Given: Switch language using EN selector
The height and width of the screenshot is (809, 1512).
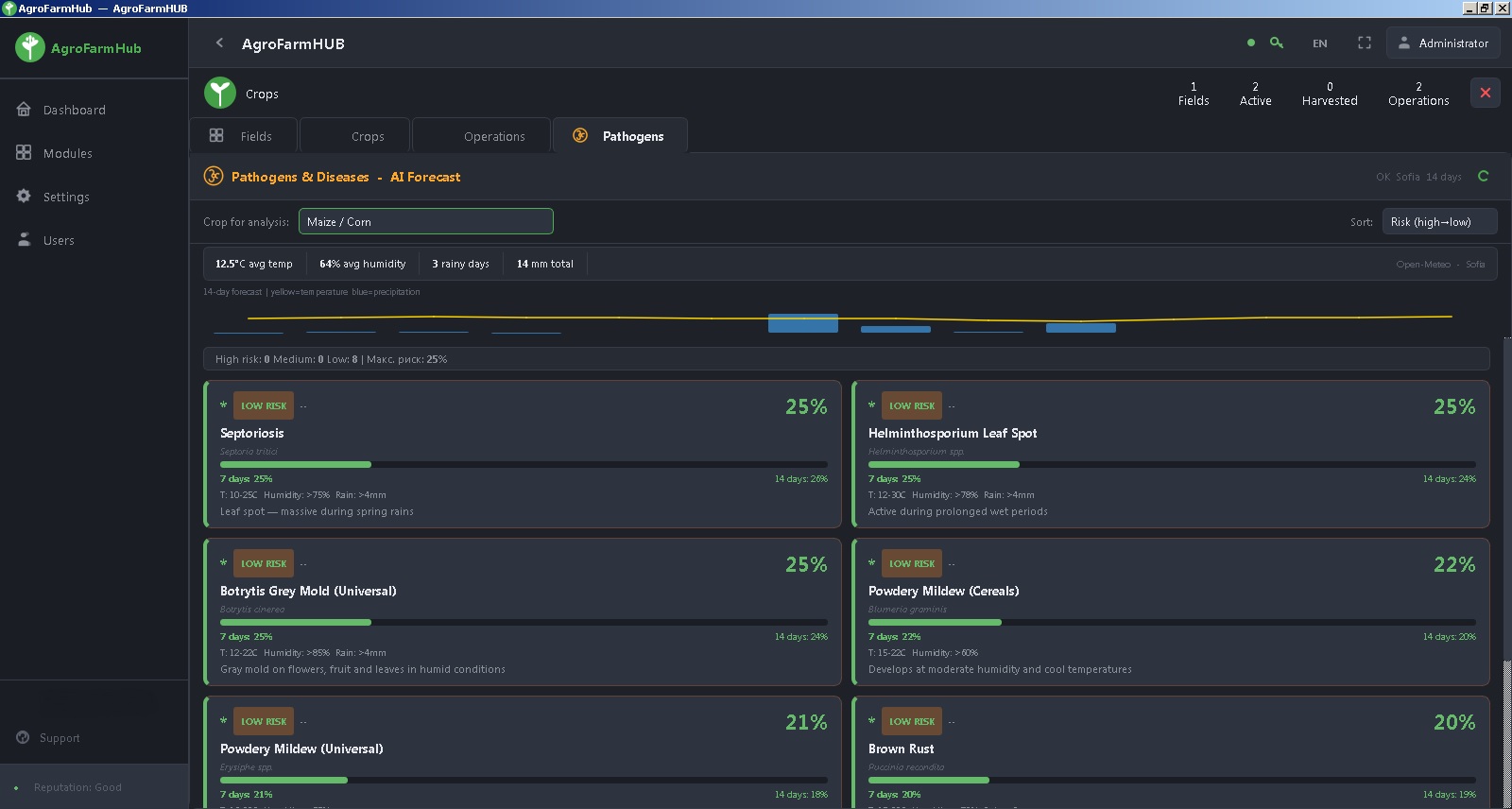Looking at the screenshot, I should 1320,43.
